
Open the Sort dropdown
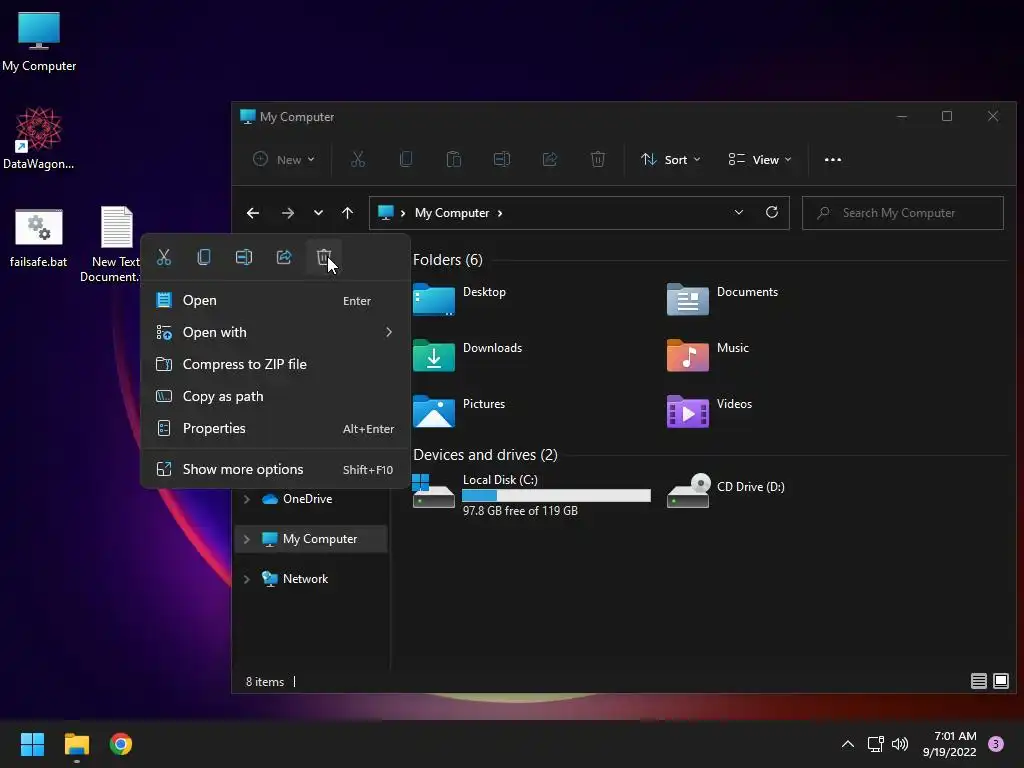pos(671,160)
